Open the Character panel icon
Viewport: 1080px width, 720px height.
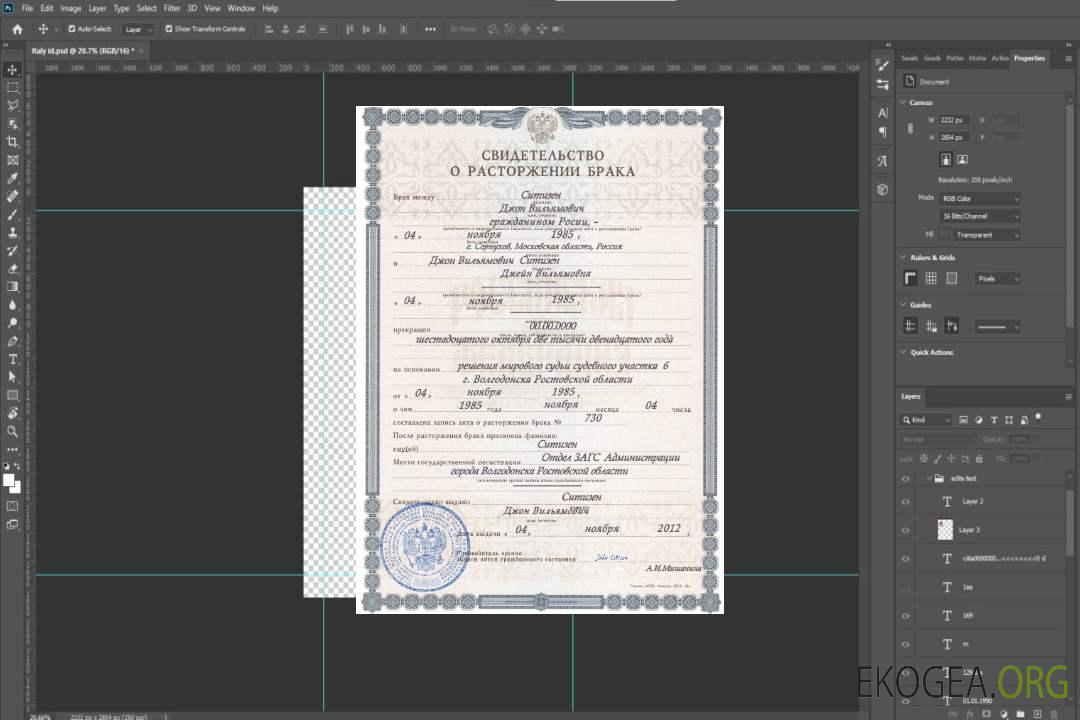click(x=883, y=112)
